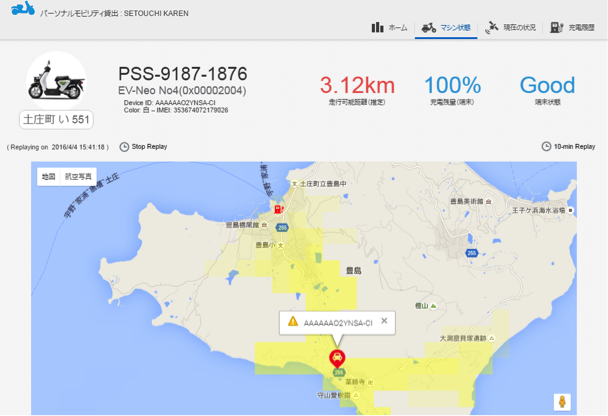Click route 255 shield near 豊島横尾館
608x416 pixels.
(x=282, y=228)
